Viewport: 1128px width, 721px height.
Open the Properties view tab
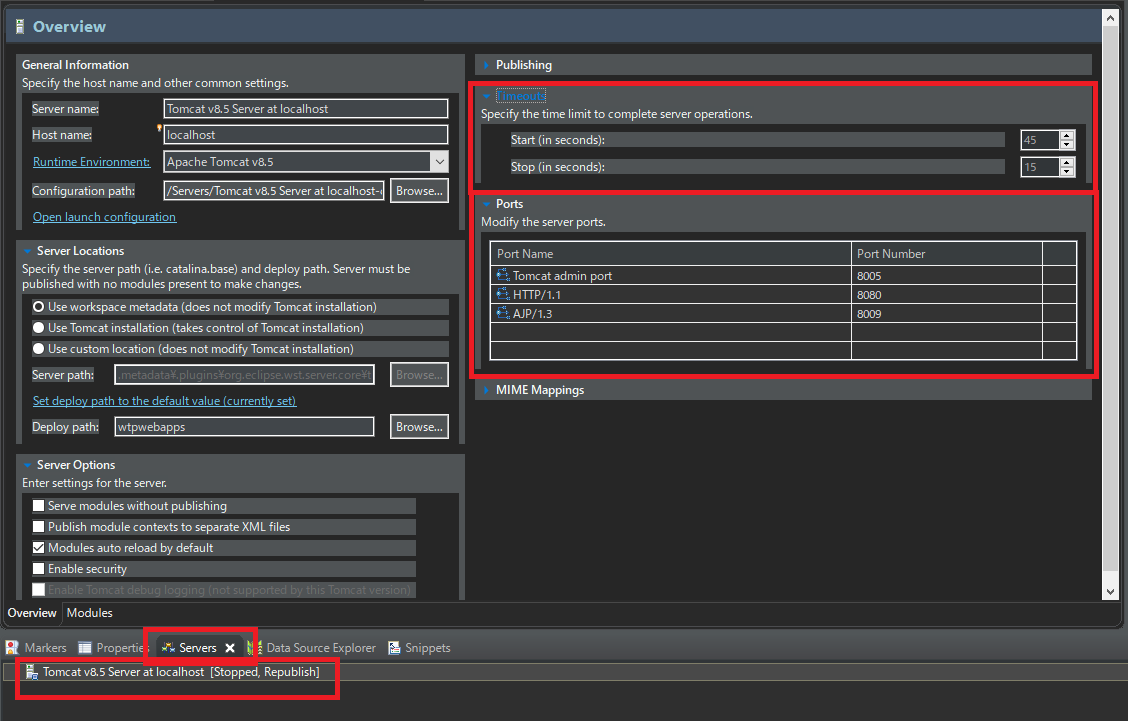[112, 648]
